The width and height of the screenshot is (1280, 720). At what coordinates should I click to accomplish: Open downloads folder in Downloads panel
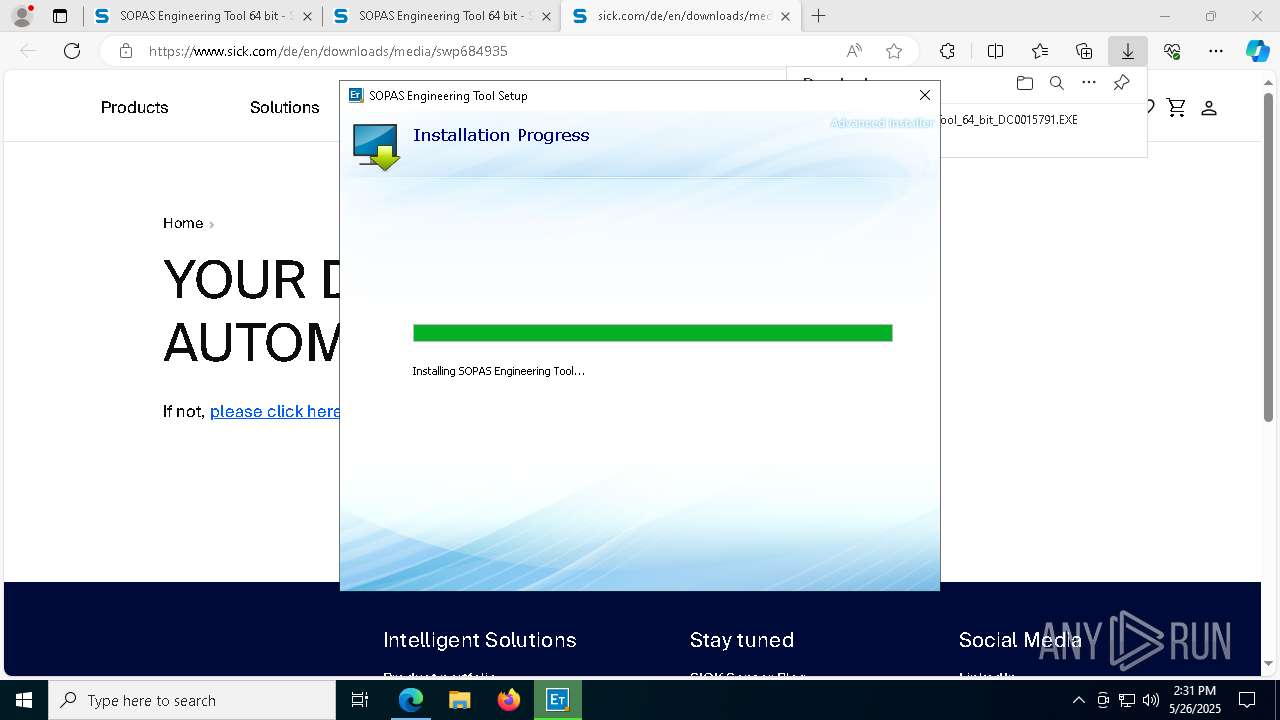tap(1024, 83)
